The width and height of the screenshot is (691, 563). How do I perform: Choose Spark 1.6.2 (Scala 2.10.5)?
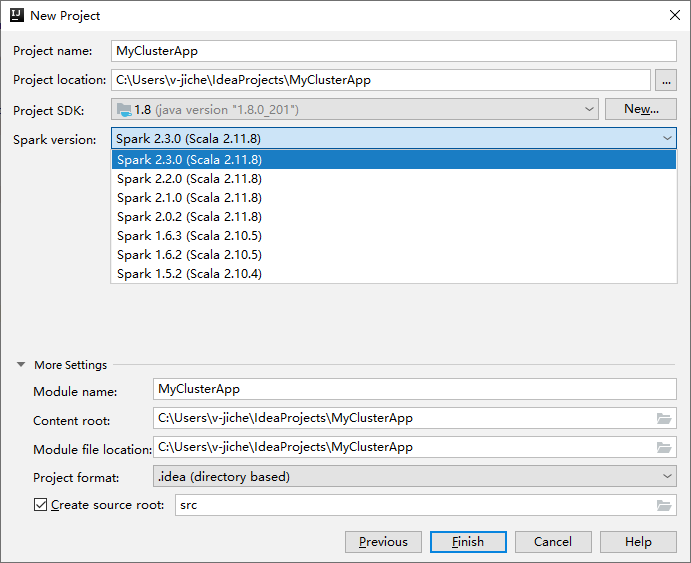click(x=394, y=255)
